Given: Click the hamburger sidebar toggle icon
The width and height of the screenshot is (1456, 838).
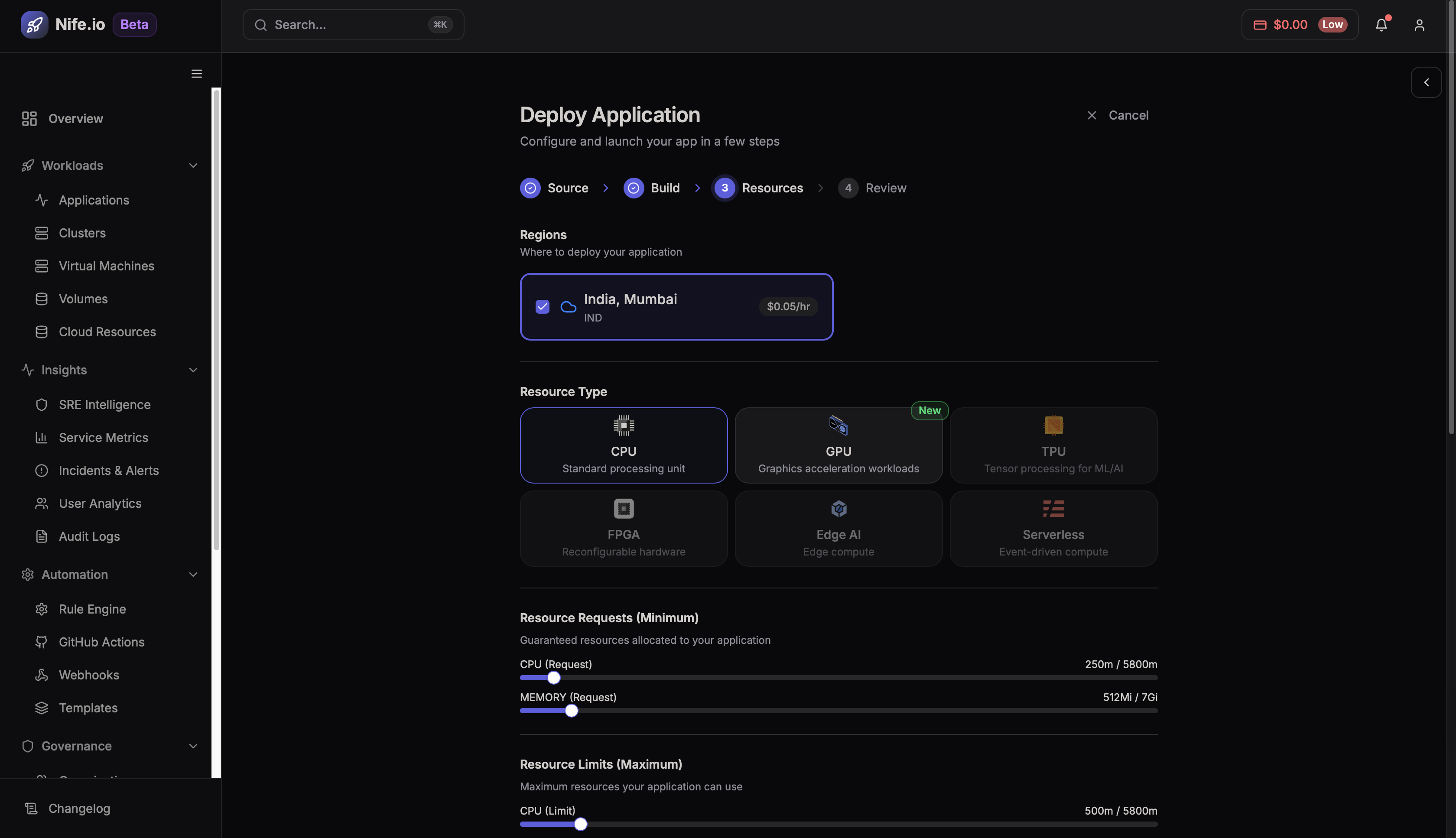Looking at the screenshot, I should tap(196, 74).
